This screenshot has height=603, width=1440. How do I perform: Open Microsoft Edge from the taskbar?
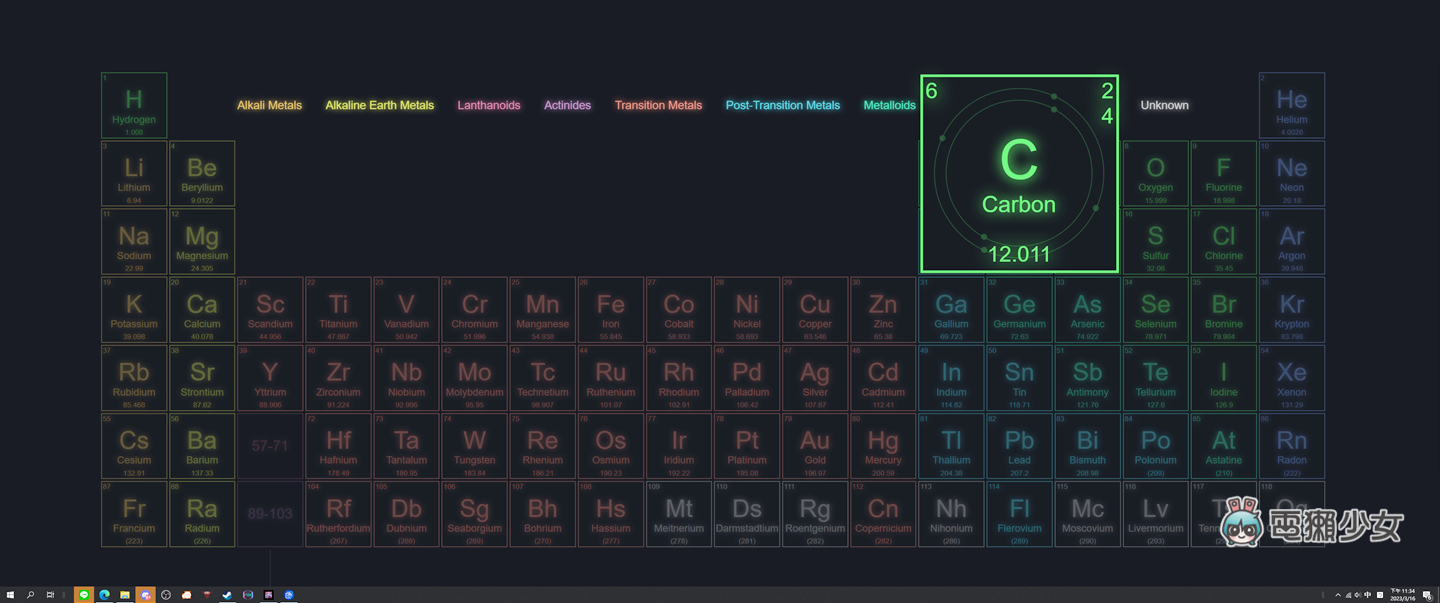[103, 595]
